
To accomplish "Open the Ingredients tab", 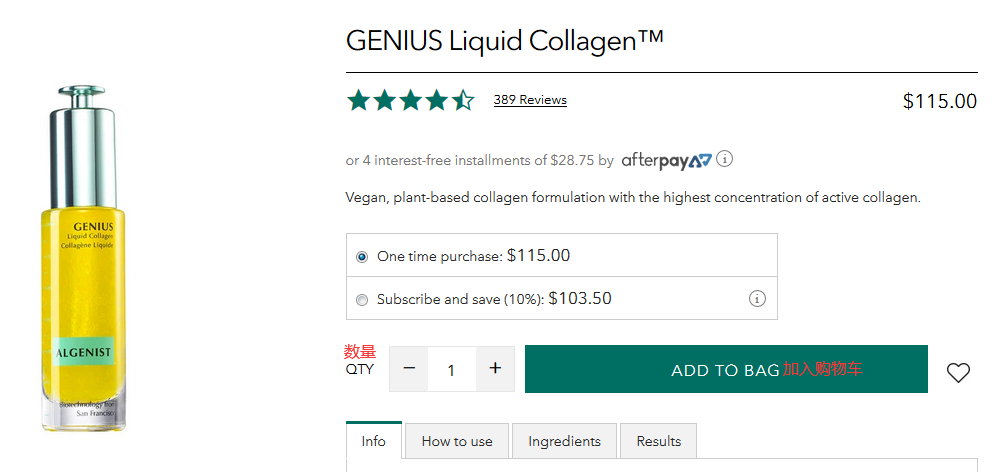I will 565,441.
